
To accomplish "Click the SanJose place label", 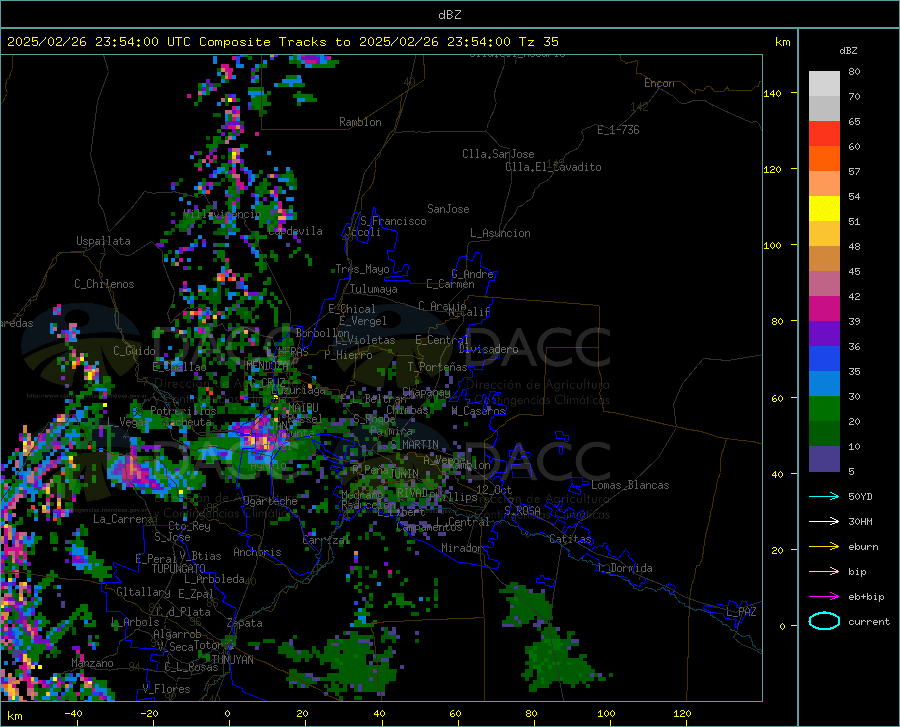I will click(x=448, y=209).
